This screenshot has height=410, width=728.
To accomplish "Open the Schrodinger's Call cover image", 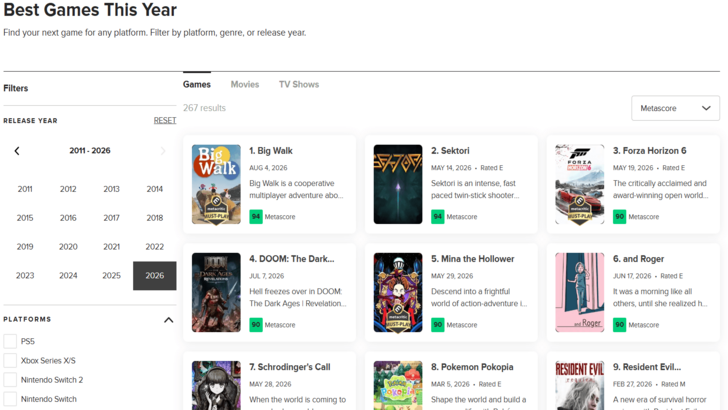I will point(216,385).
